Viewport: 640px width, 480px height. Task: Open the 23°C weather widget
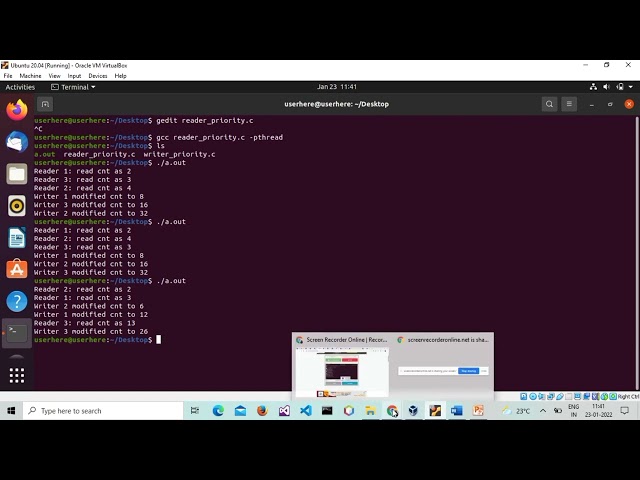516,411
